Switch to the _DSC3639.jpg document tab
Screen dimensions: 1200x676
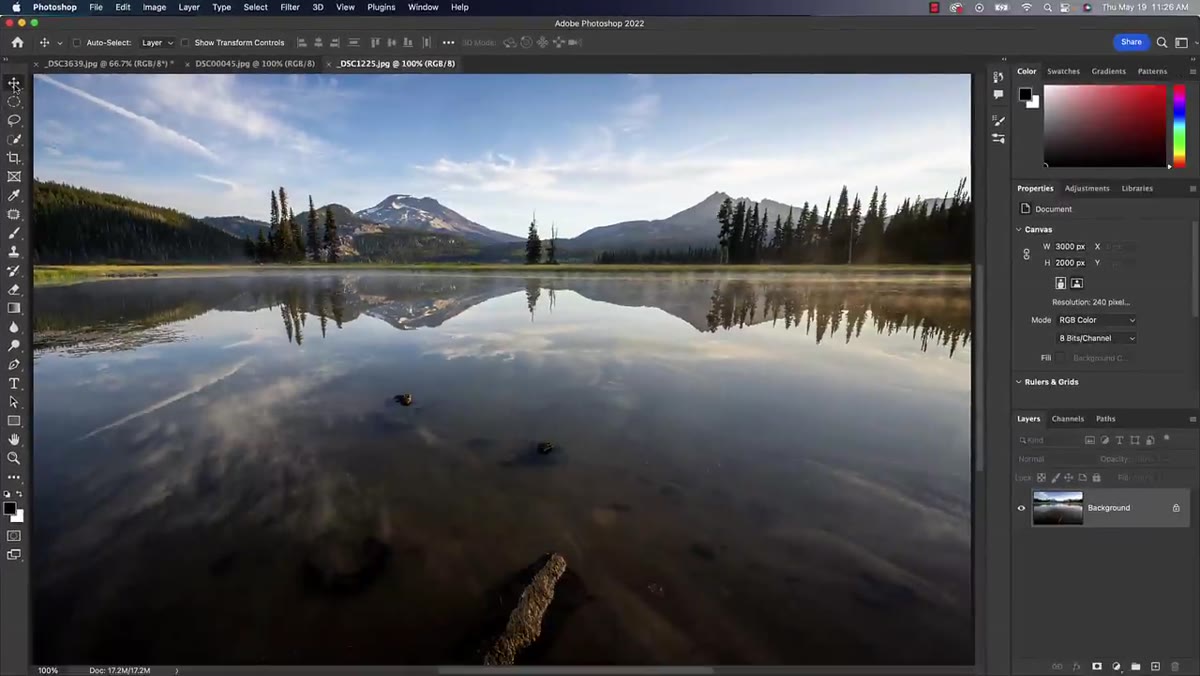click(109, 63)
